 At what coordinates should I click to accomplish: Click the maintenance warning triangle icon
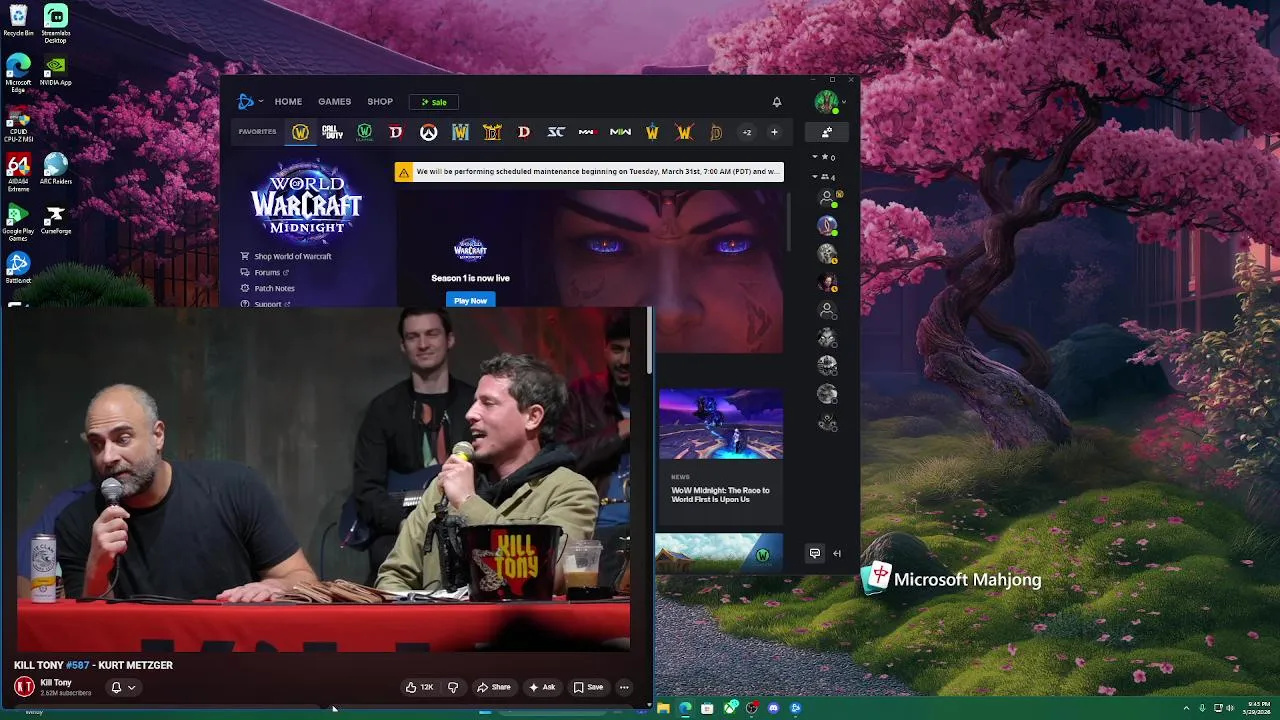pyautogui.click(x=403, y=172)
